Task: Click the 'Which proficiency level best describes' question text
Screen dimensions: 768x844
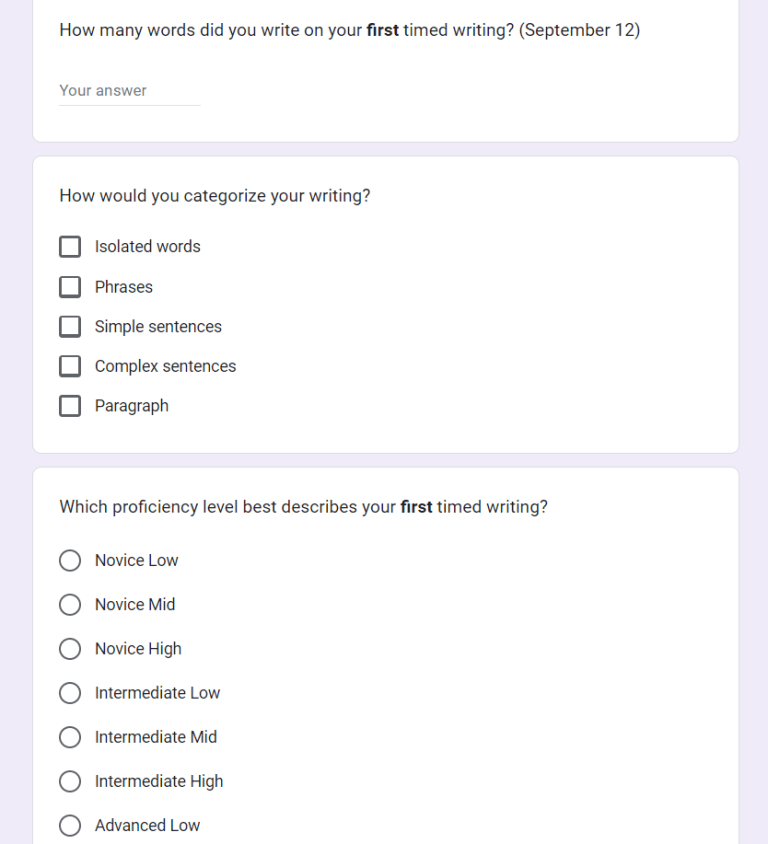Action: point(228,507)
